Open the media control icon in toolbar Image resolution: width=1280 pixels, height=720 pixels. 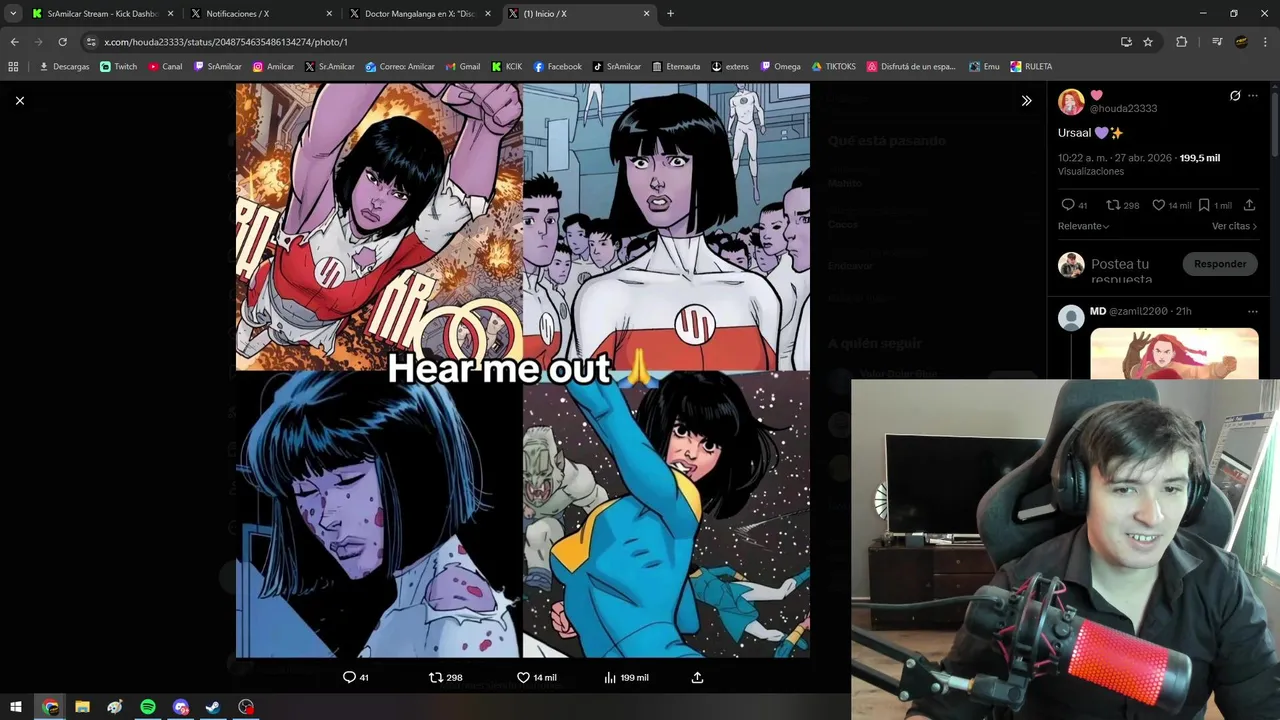pos(1217,42)
